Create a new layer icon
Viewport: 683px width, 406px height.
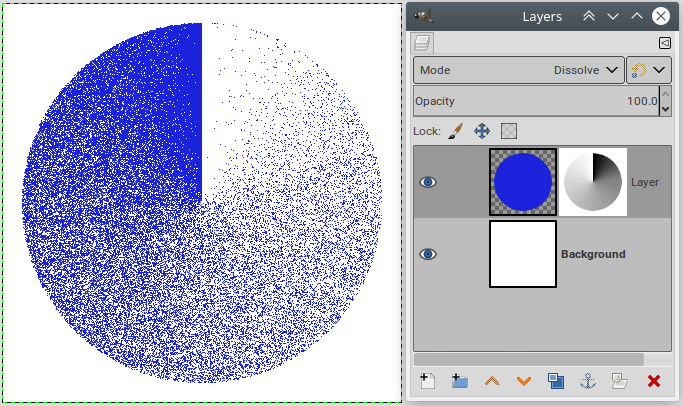427,381
